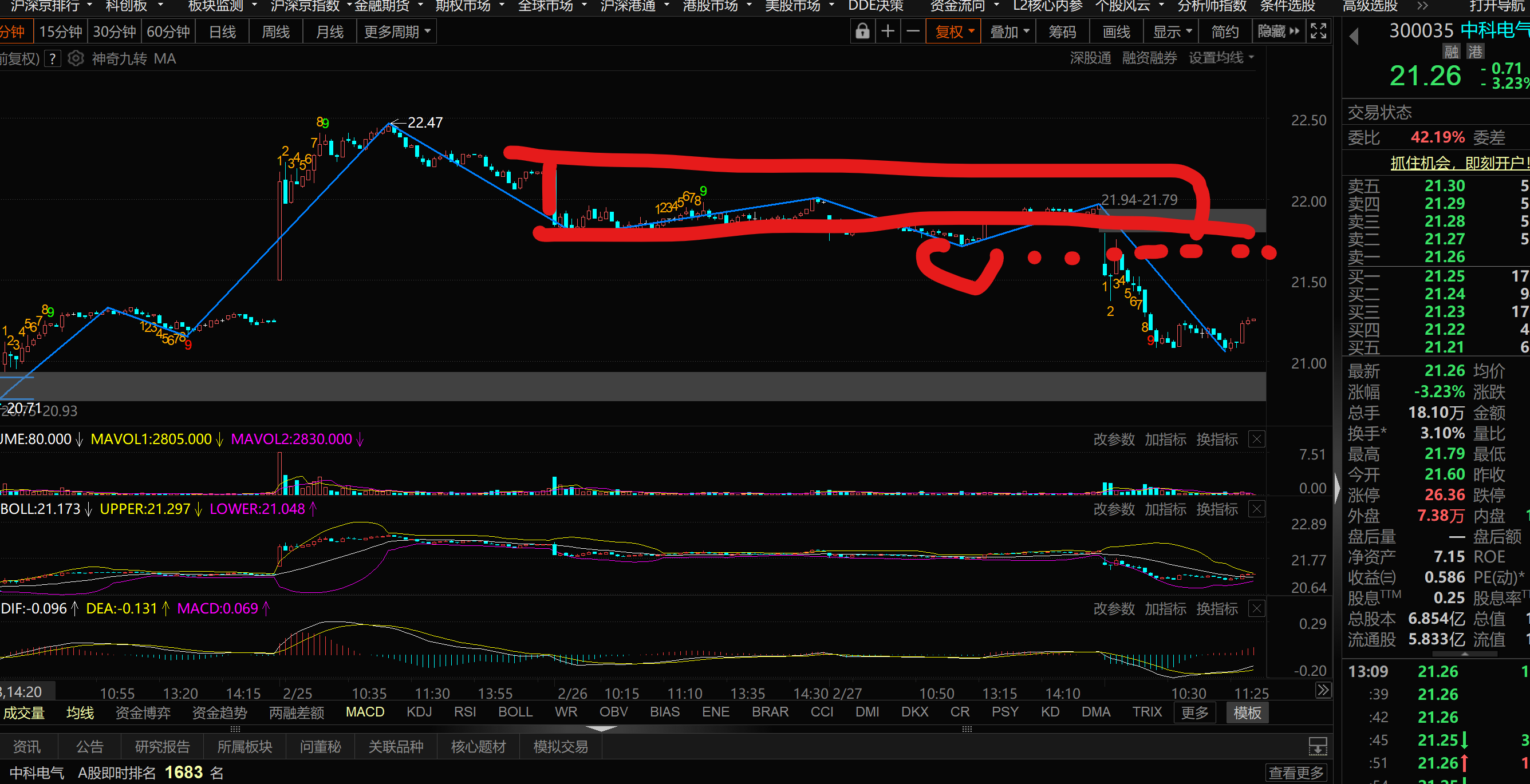The width and height of the screenshot is (1530, 784).
Task: Toggle 隐藏 to hide side panel
Action: click(1278, 31)
